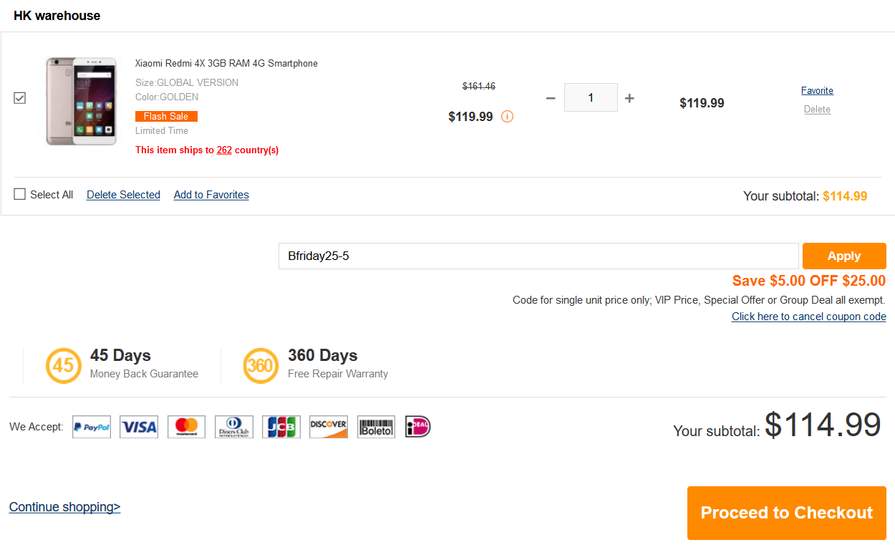Focus the coupon code input field
Screen dimensions: 895x545
click(538, 256)
